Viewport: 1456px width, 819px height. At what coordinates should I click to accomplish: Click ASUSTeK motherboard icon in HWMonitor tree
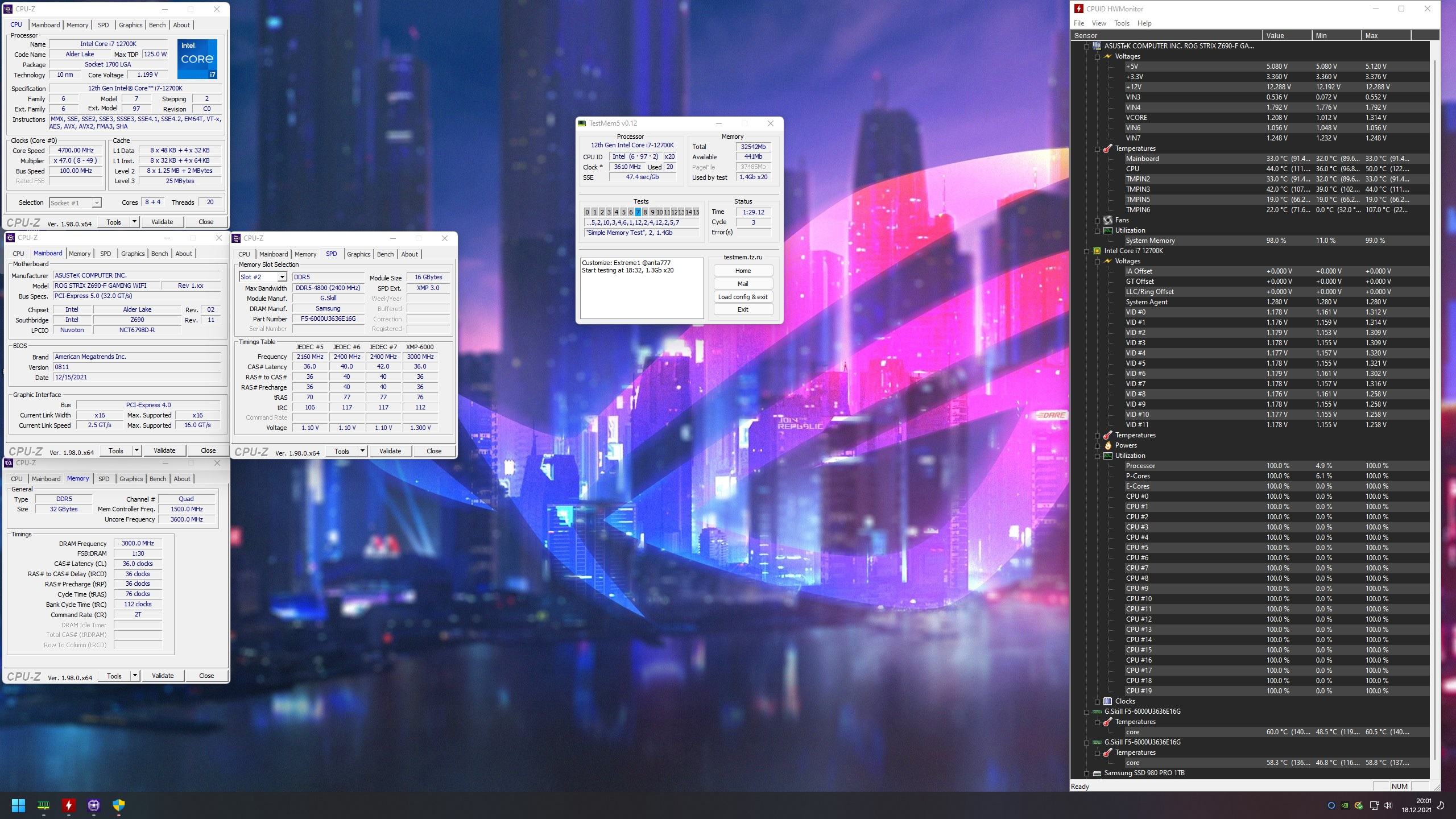pos(1097,46)
